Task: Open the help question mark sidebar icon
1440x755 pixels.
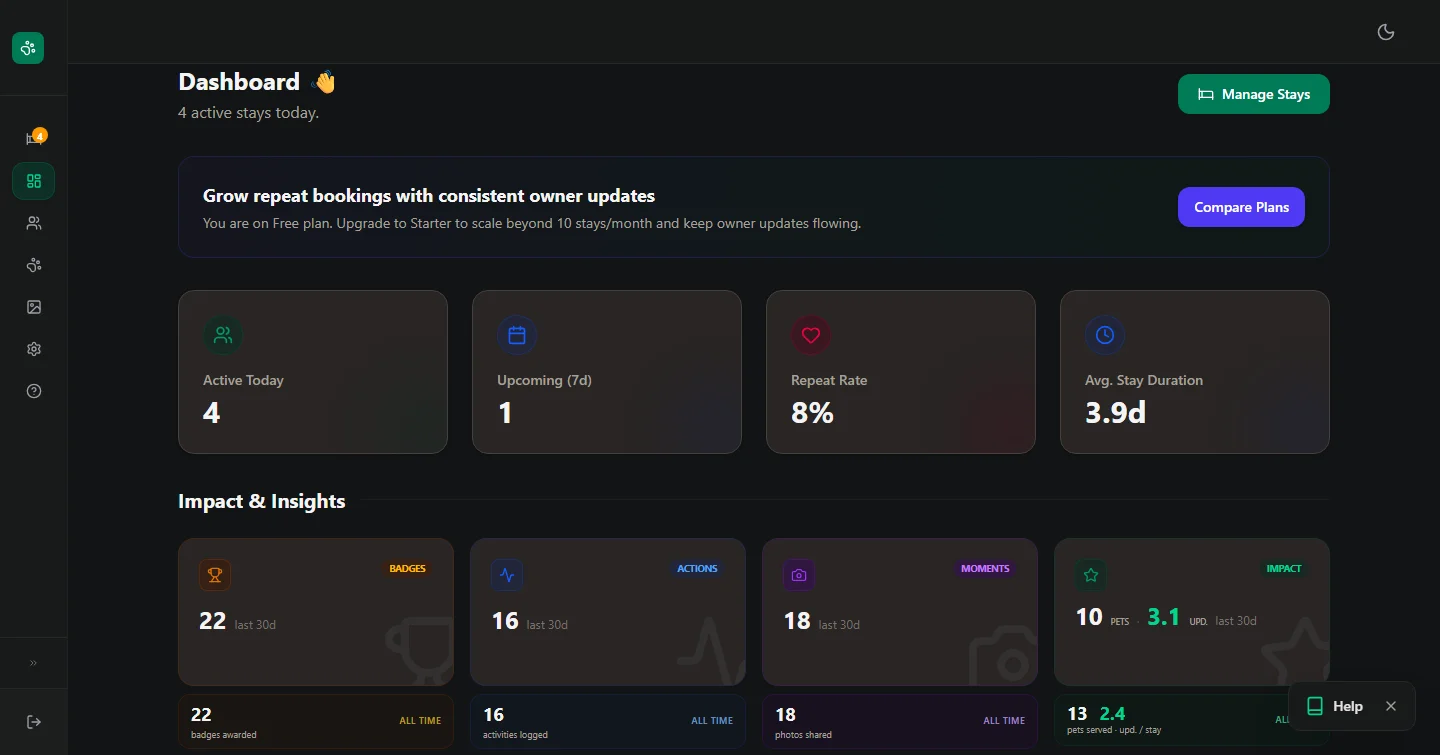Action: [x=34, y=391]
